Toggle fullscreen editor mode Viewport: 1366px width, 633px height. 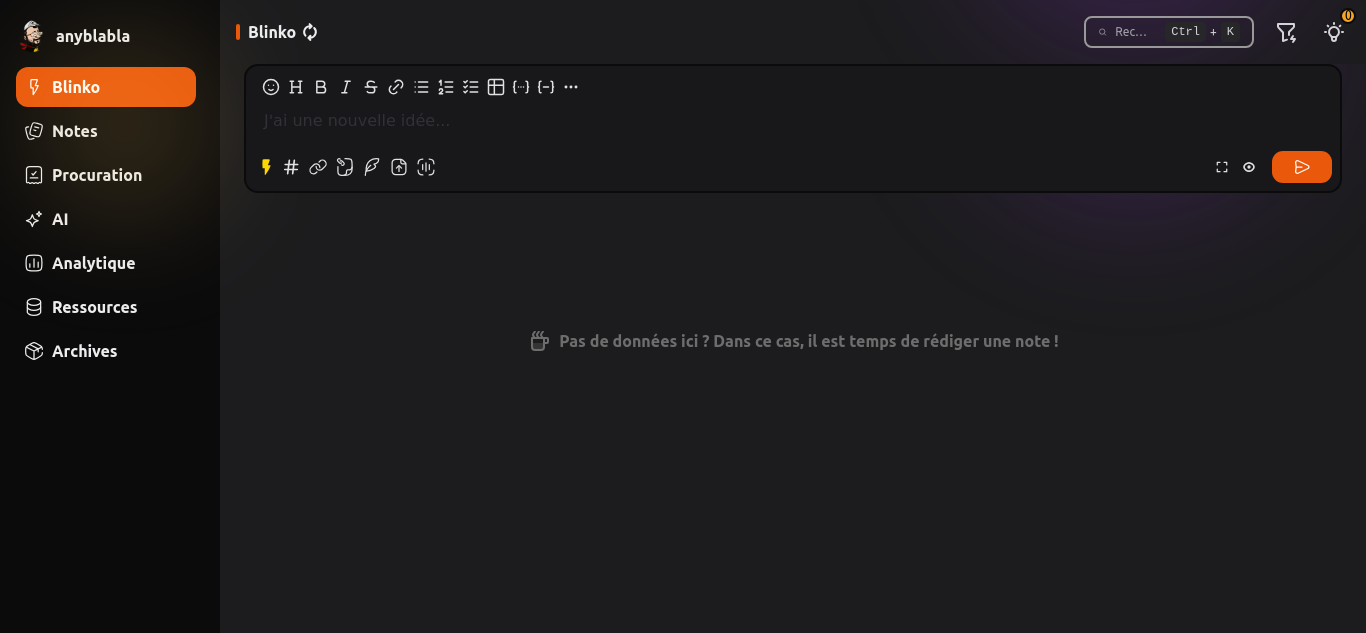(1222, 167)
